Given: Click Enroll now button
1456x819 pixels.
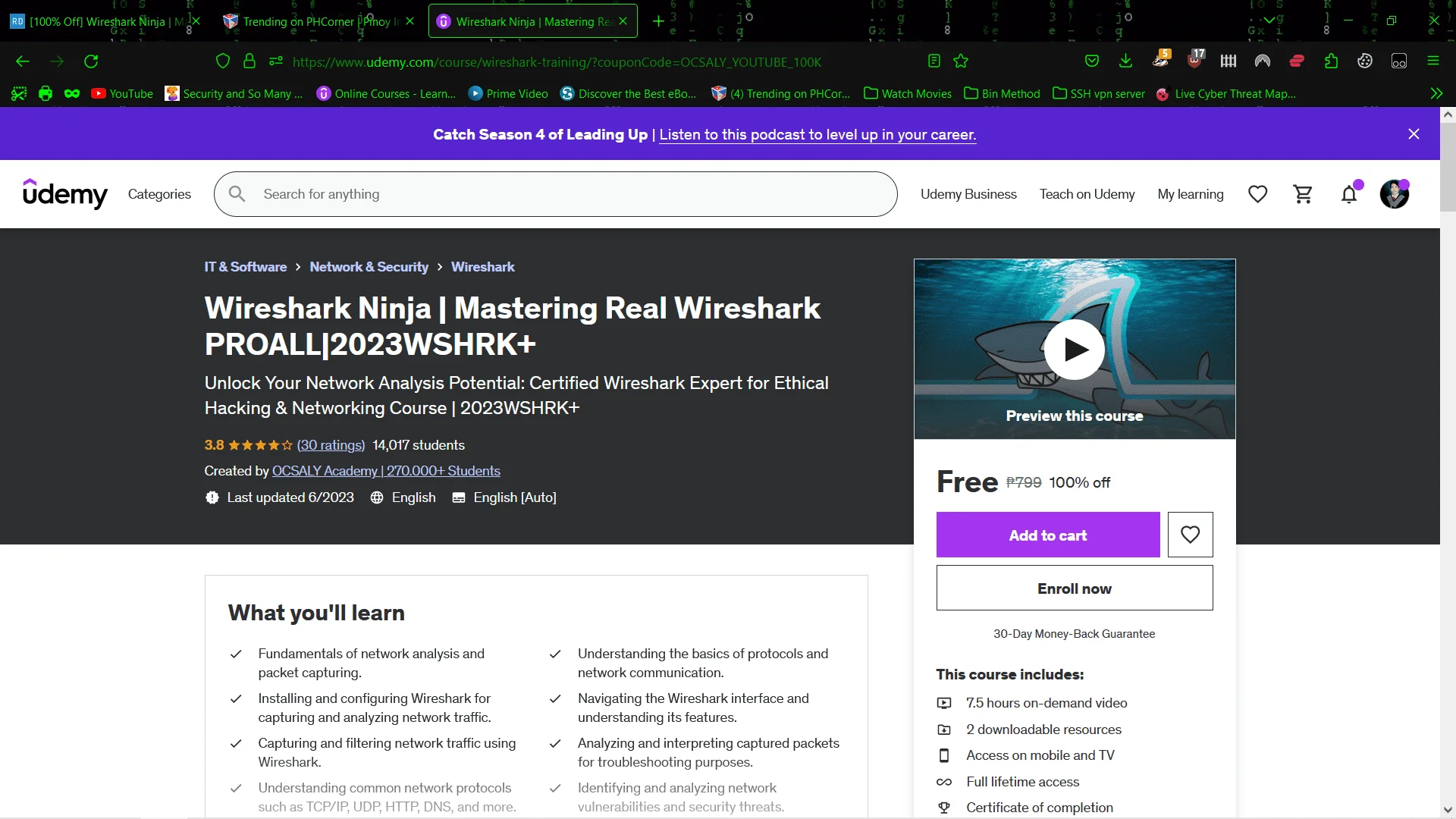Looking at the screenshot, I should [x=1075, y=588].
